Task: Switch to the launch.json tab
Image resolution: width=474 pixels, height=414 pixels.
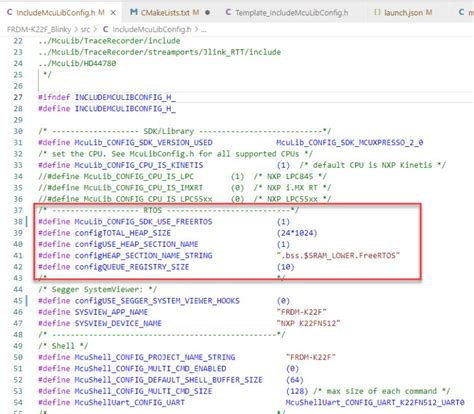Action: coord(403,13)
